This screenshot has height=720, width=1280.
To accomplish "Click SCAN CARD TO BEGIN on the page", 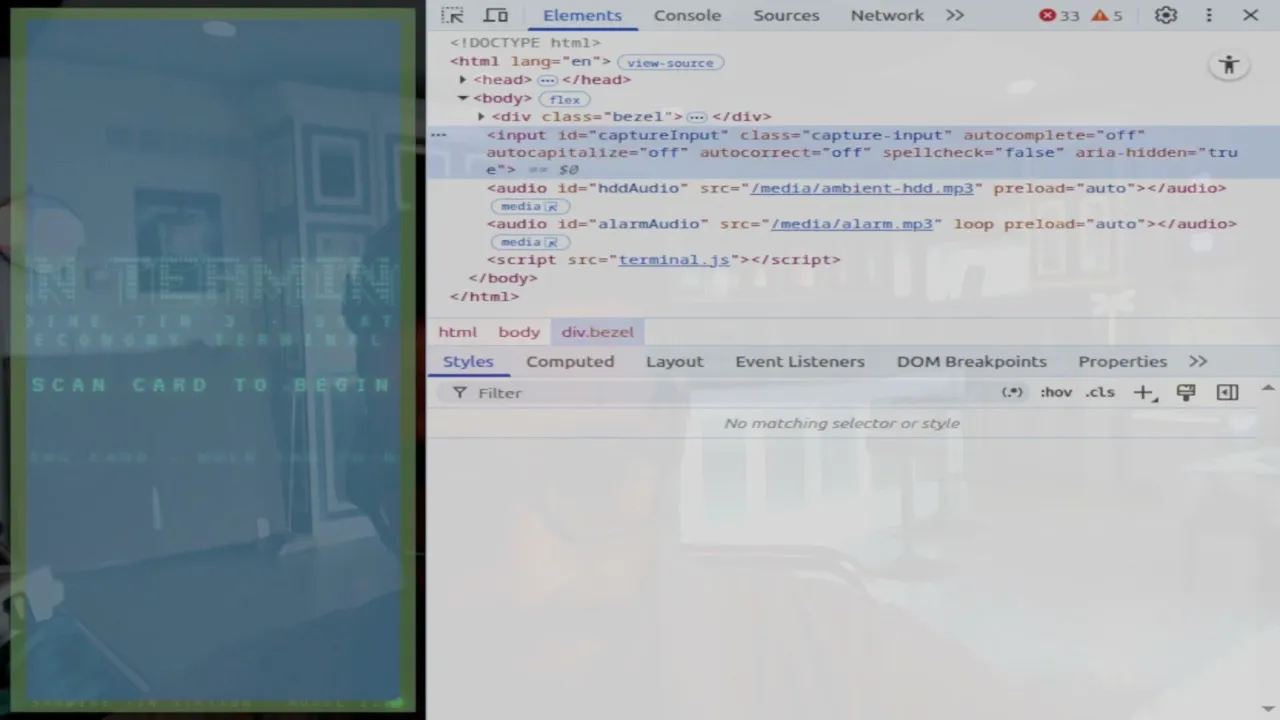I will click(x=211, y=385).
